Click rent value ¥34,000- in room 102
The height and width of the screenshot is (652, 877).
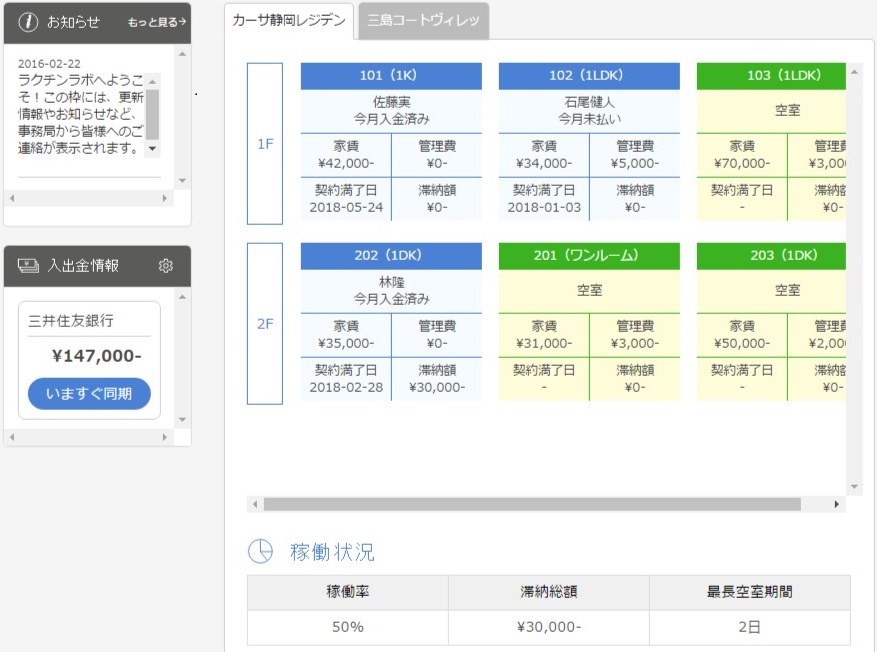pyautogui.click(x=544, y=163)
